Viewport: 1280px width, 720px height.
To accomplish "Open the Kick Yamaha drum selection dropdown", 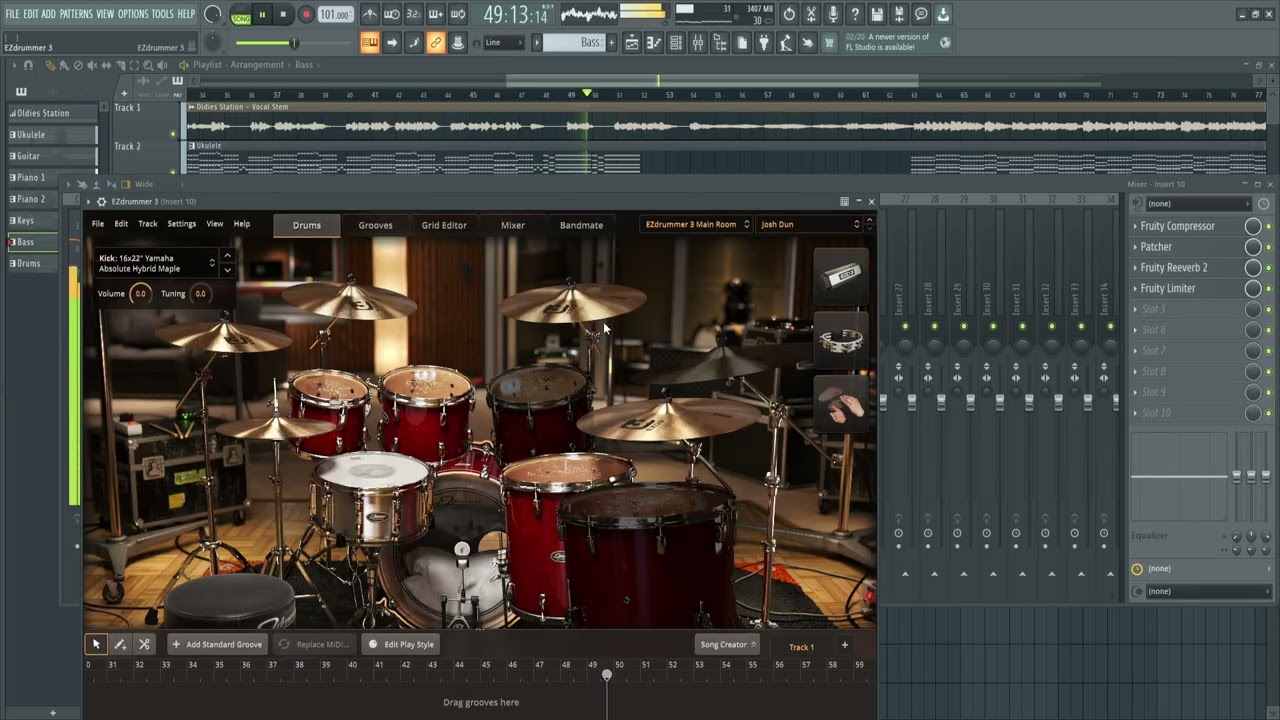I will [x=156, y=263].
